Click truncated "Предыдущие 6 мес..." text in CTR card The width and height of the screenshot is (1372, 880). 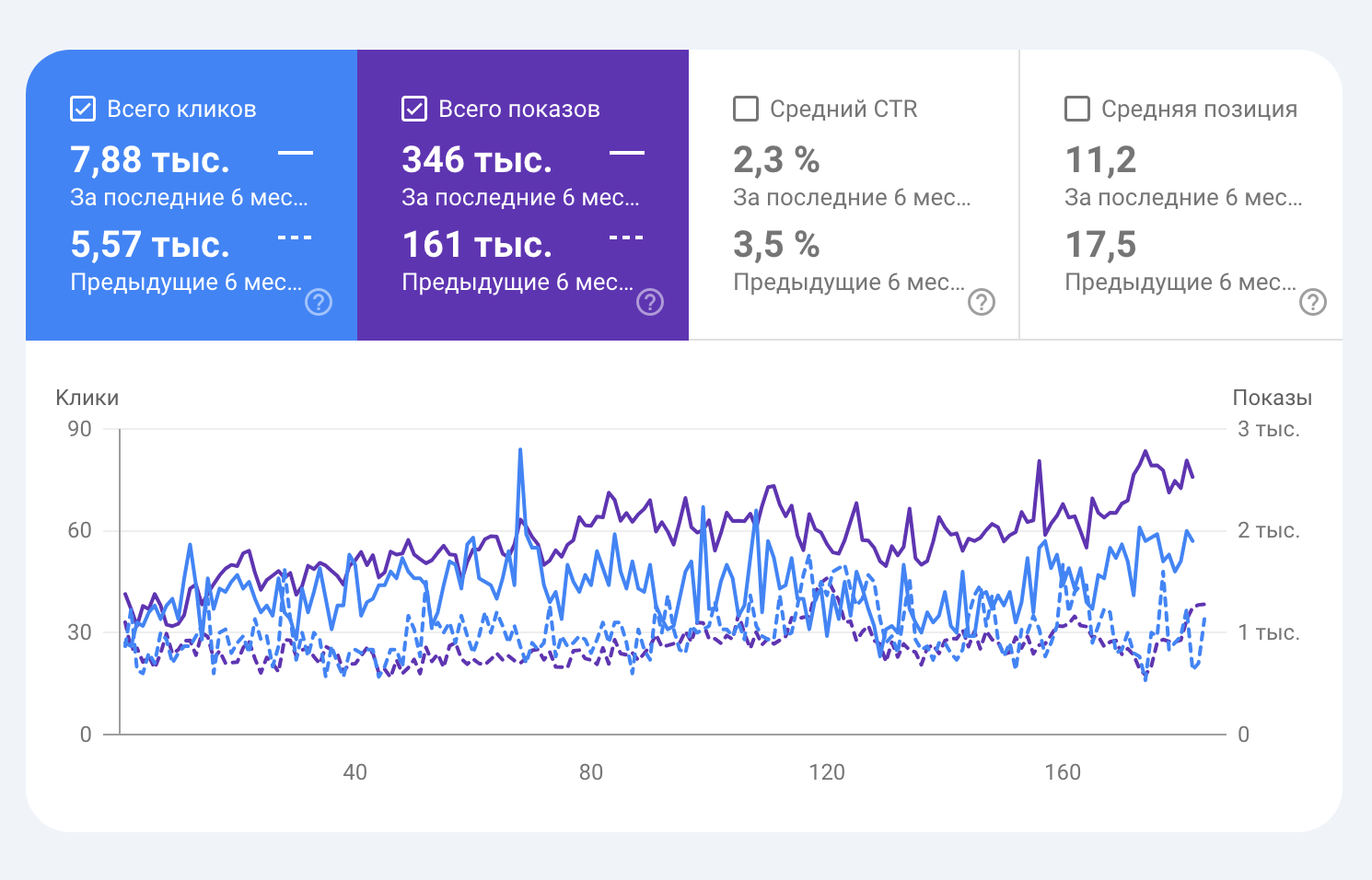848,282
